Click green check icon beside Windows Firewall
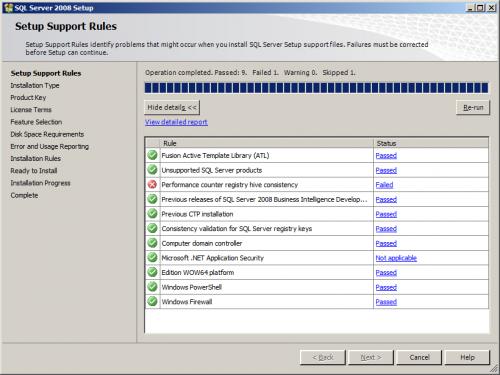The image size is (500, 375). click(x=152, y=302)
